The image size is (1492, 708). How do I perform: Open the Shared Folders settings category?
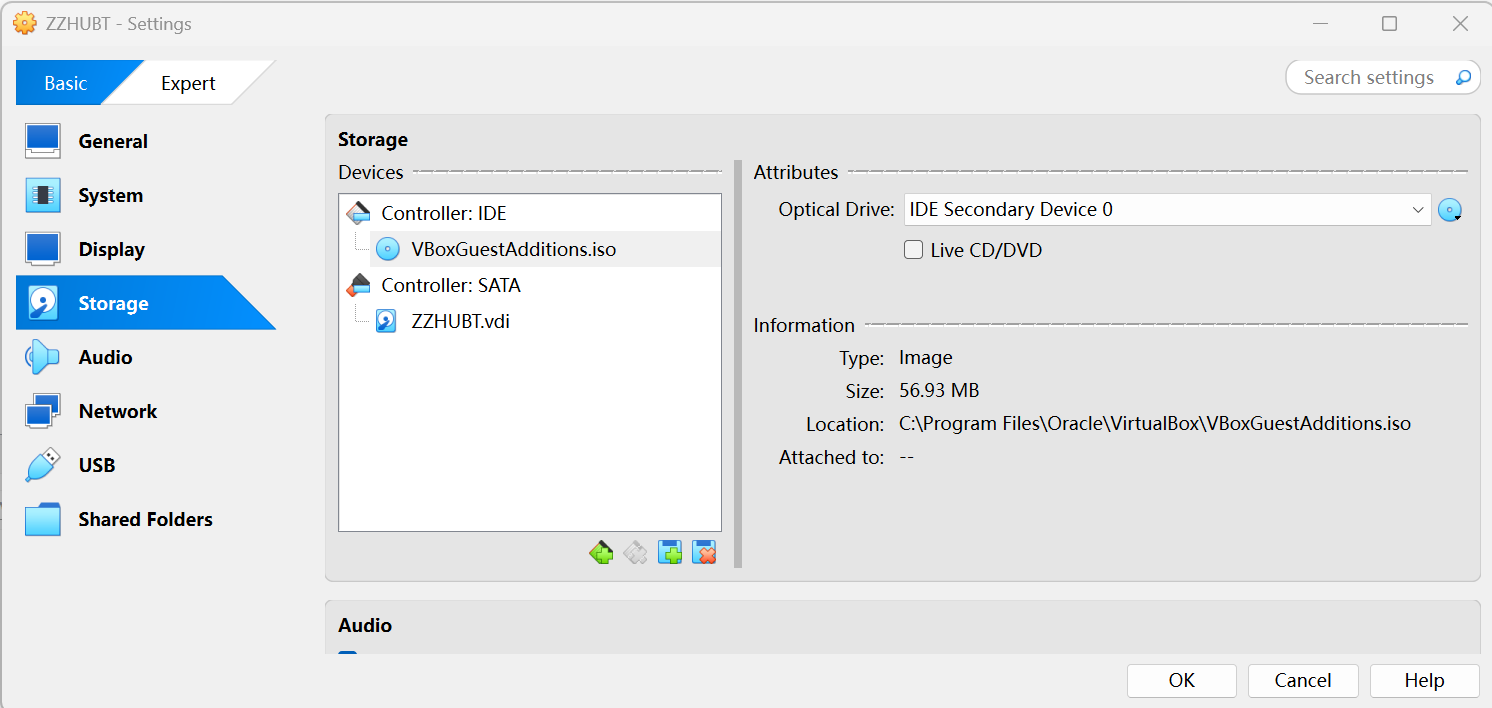146,519
